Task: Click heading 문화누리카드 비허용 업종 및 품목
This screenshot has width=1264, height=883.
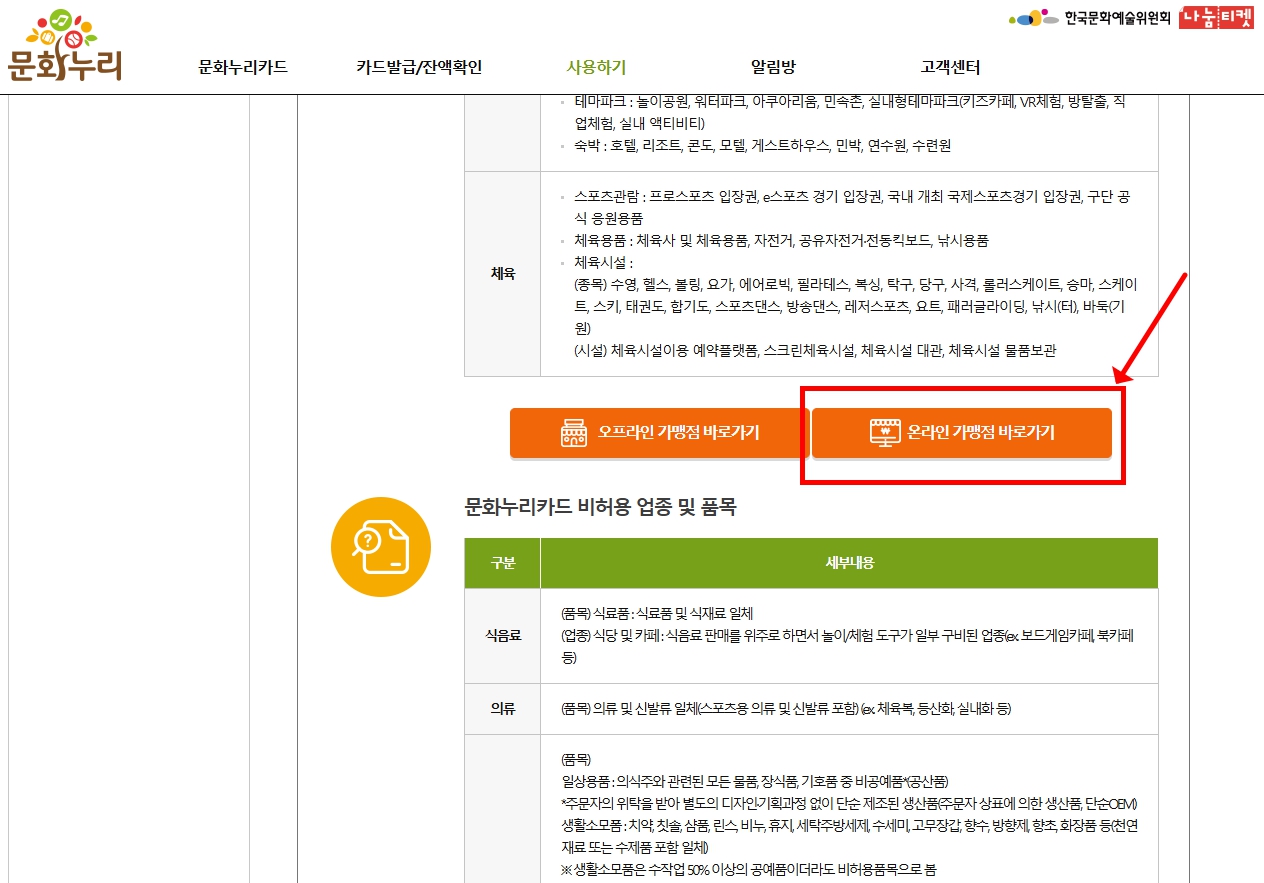Action: (601, 507)
